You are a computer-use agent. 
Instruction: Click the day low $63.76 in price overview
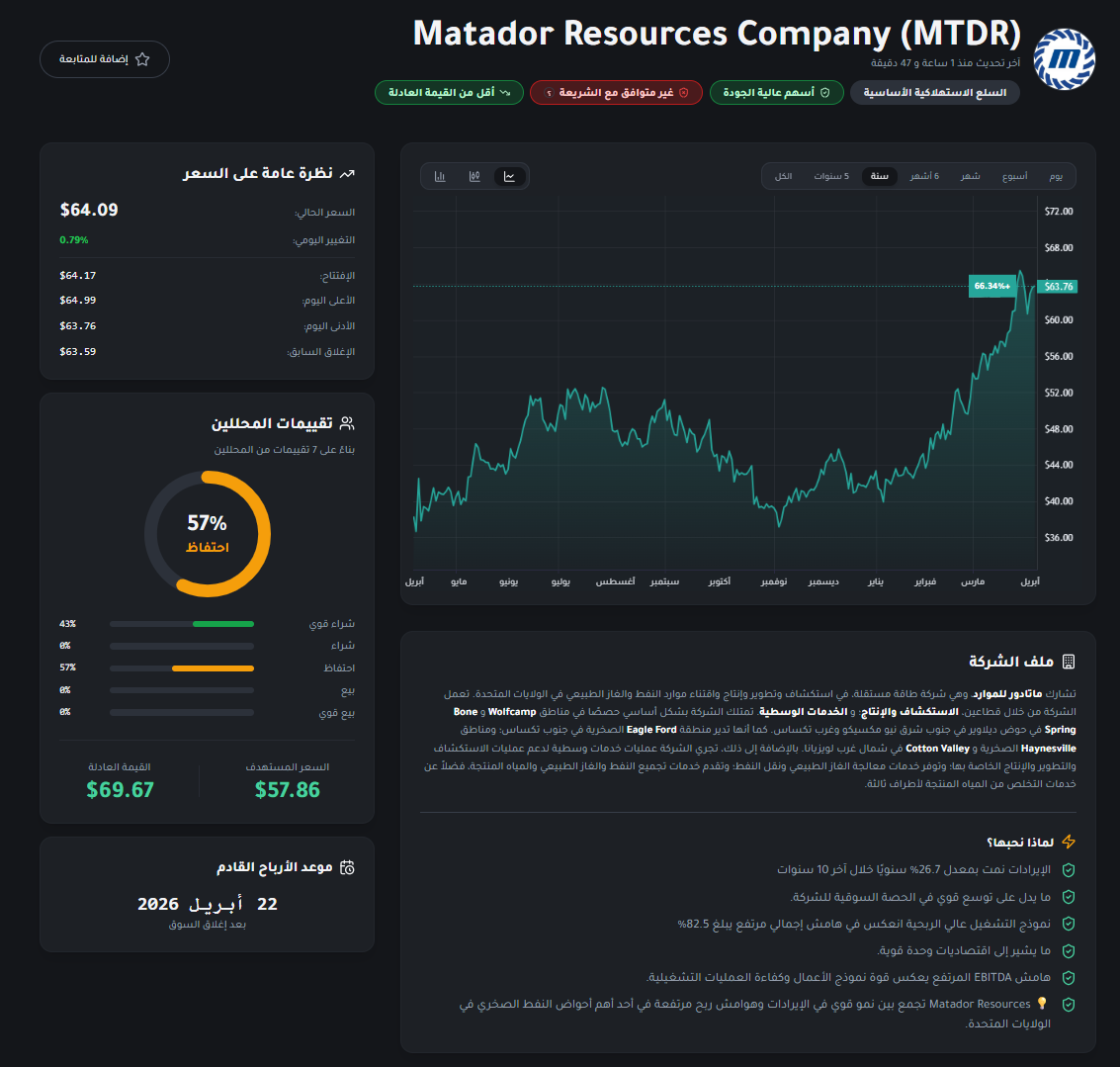coord(78,326)
